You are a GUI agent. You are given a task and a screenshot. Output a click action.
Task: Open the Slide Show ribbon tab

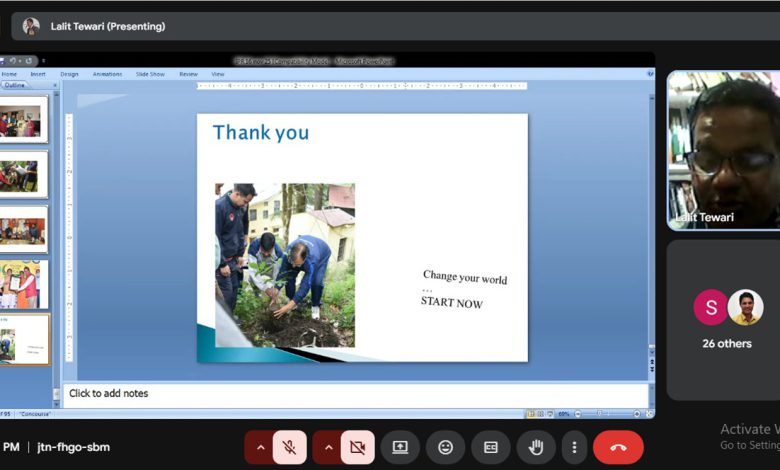(x=150, y=74)
